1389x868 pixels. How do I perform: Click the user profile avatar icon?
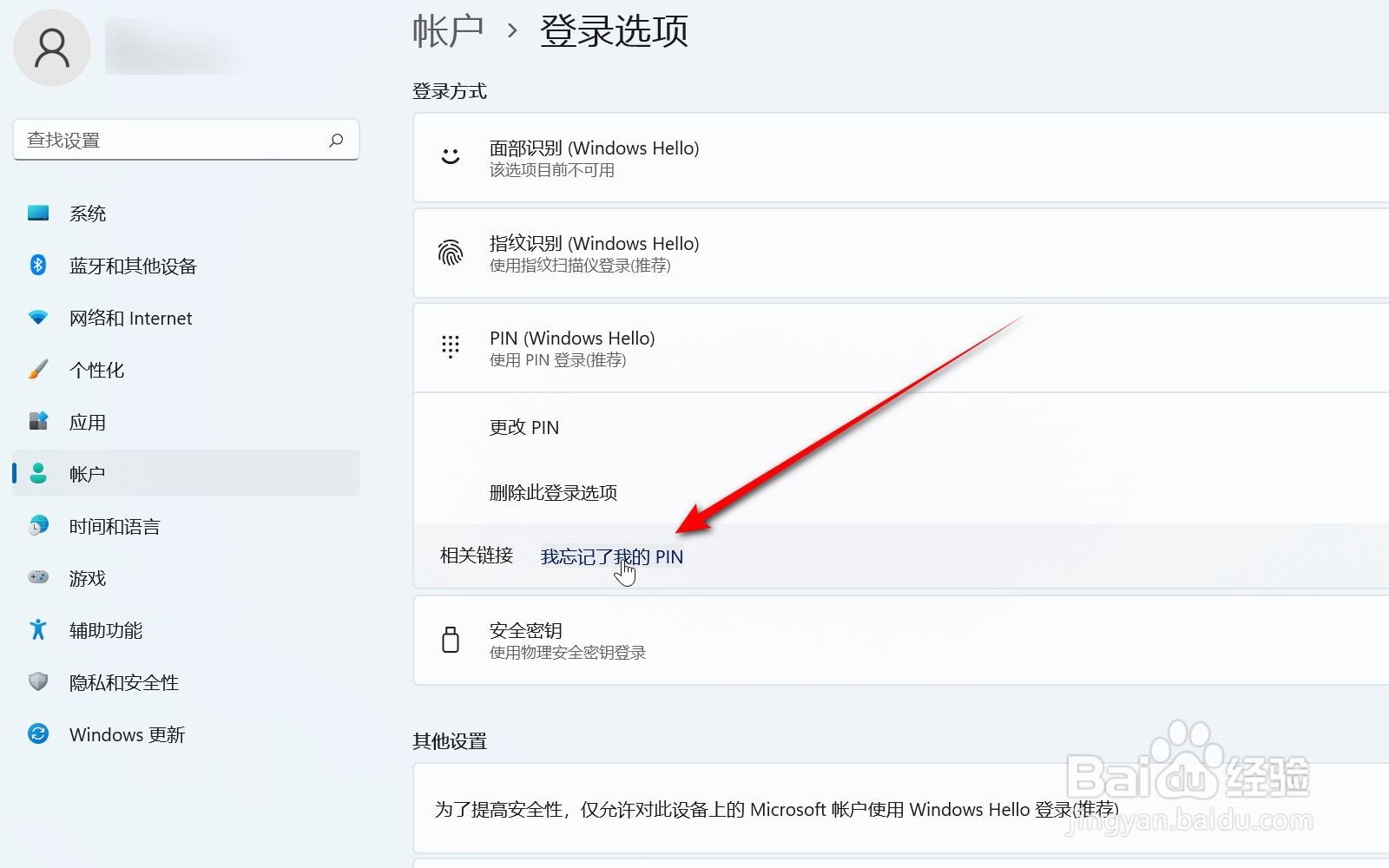click(x=52, y=48)
